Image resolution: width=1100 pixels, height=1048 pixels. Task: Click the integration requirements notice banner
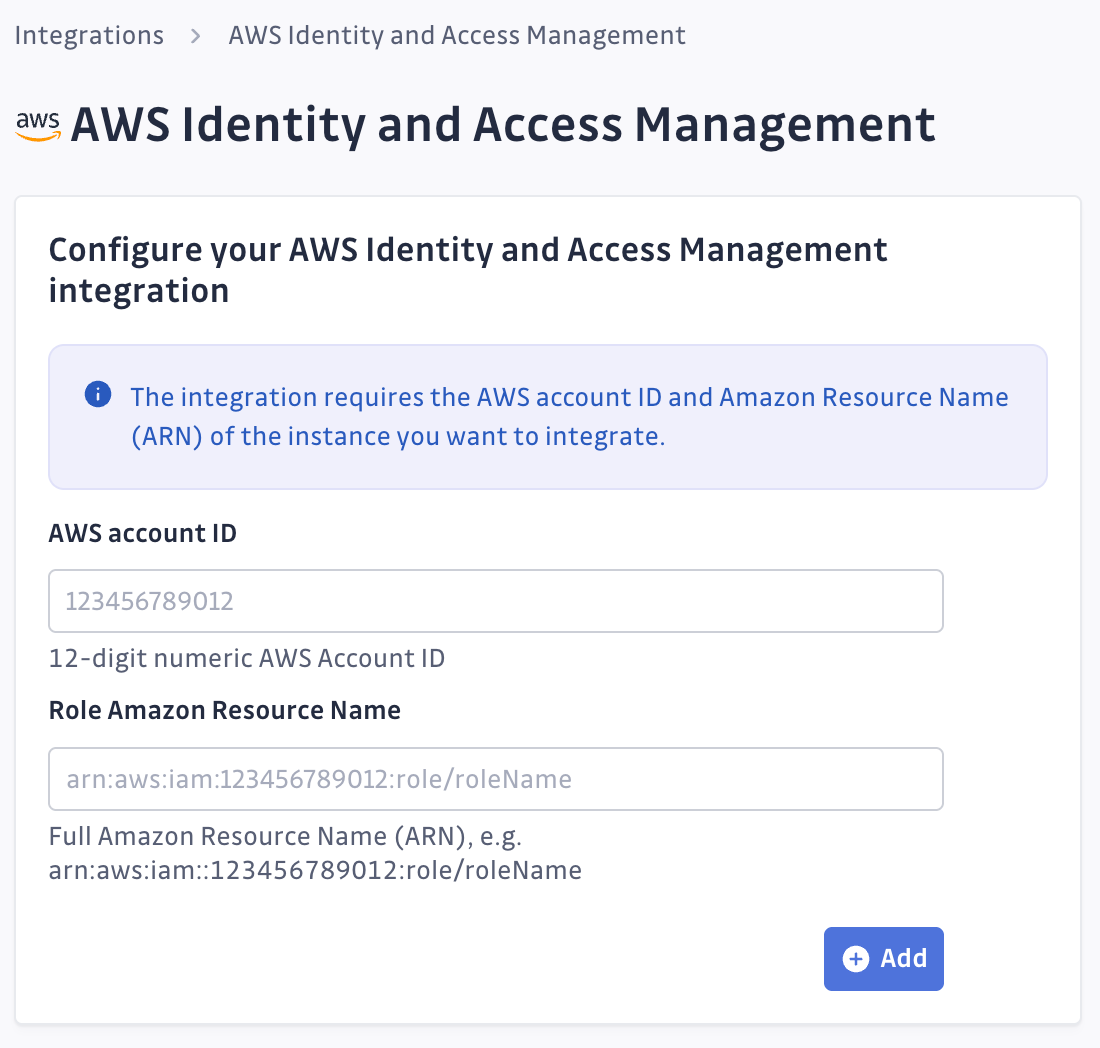547,417
